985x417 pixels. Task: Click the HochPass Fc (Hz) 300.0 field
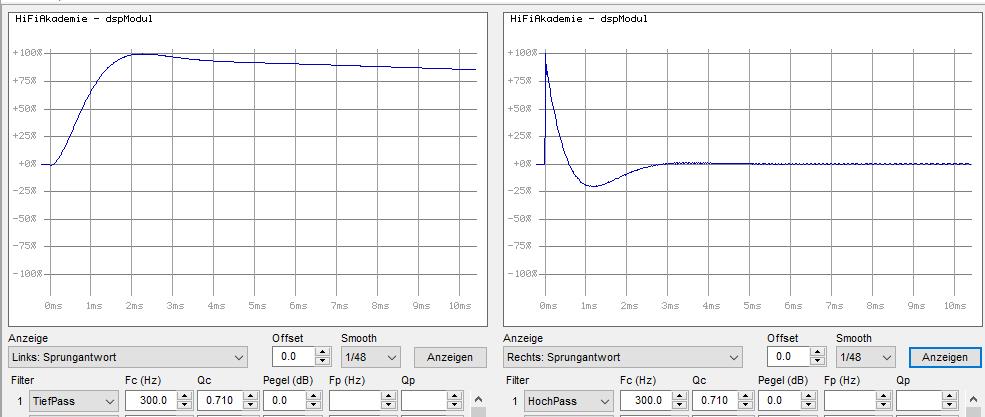pos(644,401)
